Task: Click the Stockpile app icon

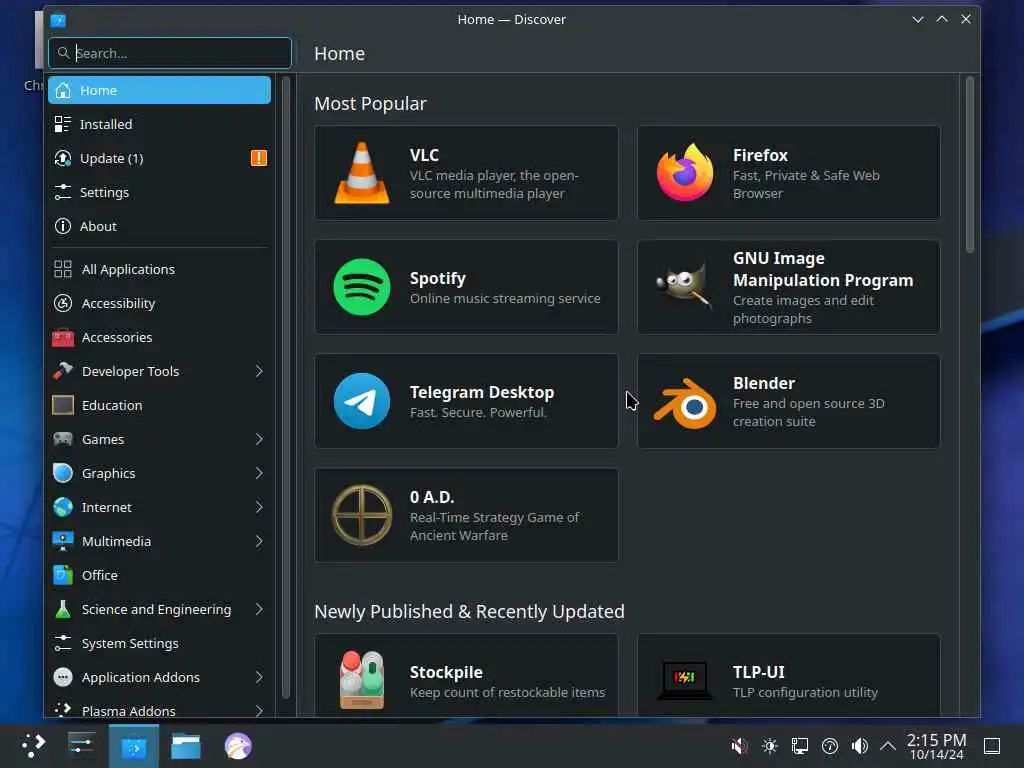Action: point(362,680)
